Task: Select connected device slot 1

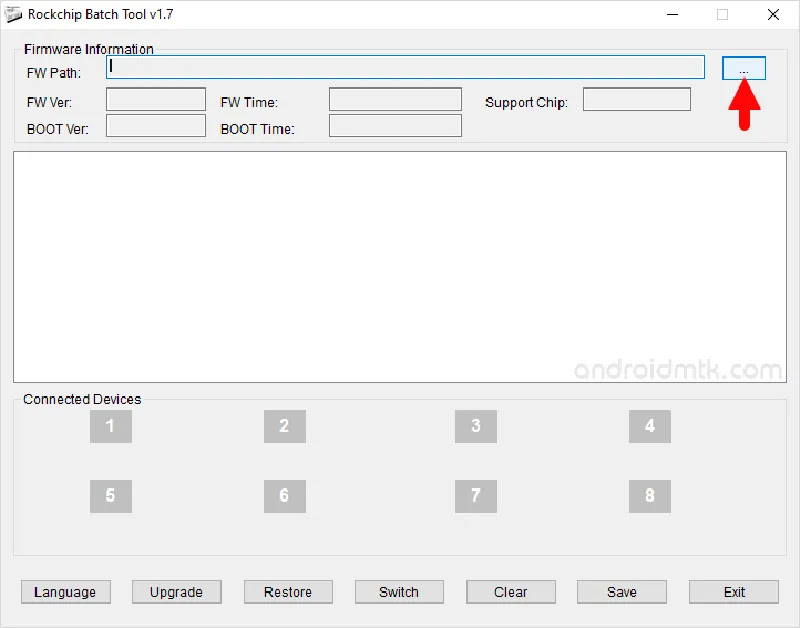Action: pos(111,426)
